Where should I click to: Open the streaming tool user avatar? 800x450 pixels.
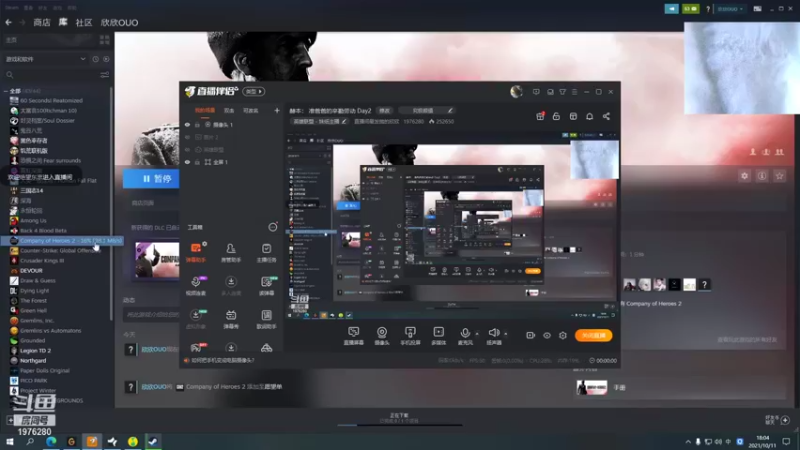click(516, 91)
